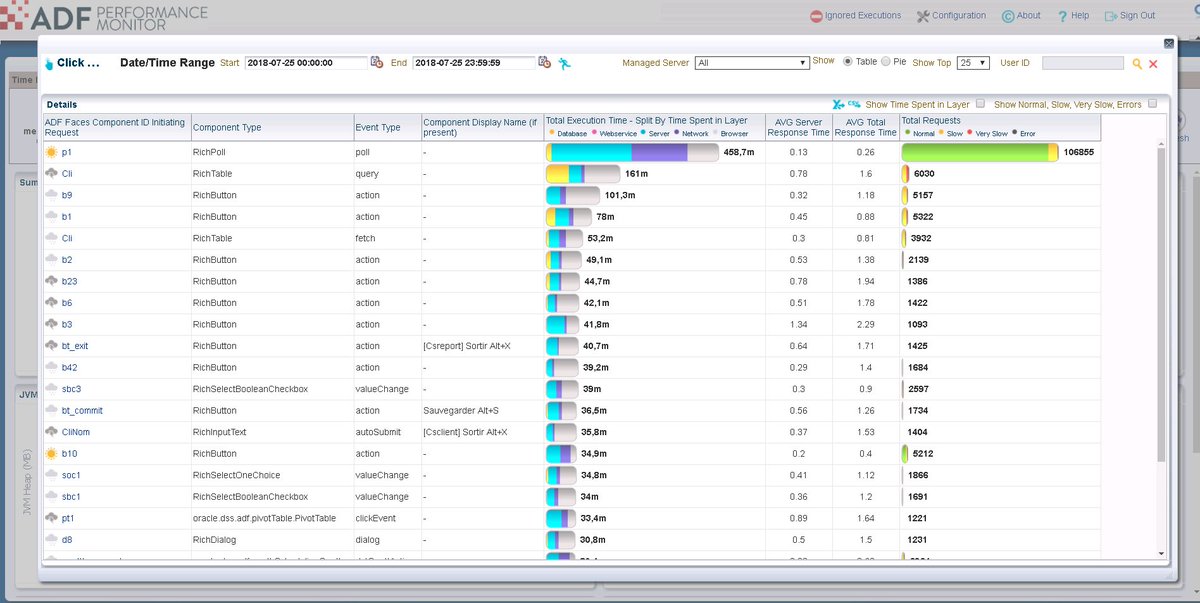Click the cloud icon next to b42
This screenshot has height=603, width=1200.
51,367
